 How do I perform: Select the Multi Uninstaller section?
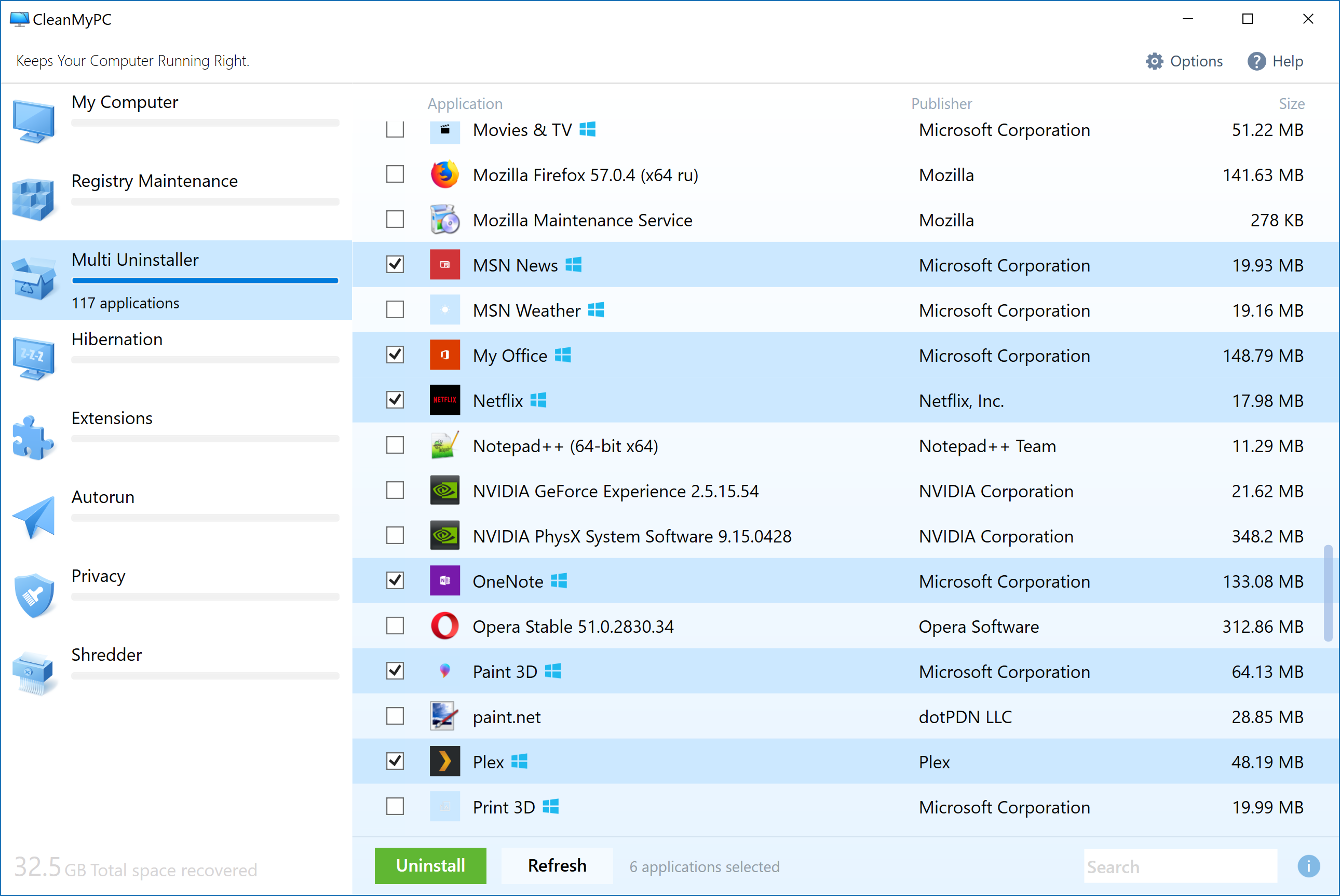(176, 279)
